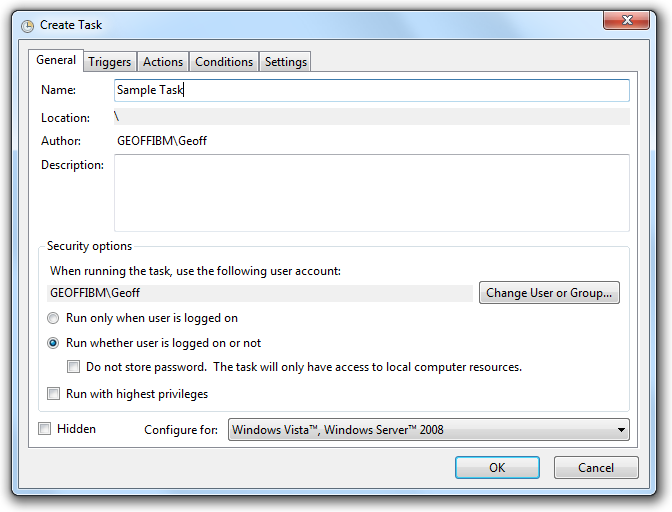Screen dimensions: 672x512
Task: Open the Windows Vista, Windows Server 2008 combo box
Action: [429, 430]
